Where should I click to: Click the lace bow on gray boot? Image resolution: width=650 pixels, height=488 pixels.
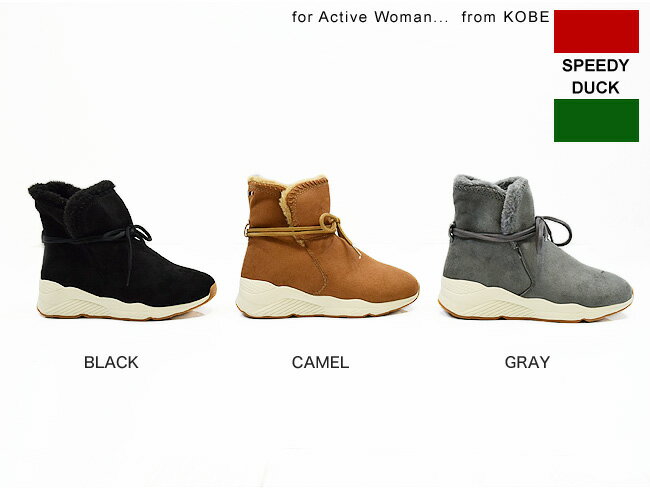pyautogui.click(x=553, y=231)
